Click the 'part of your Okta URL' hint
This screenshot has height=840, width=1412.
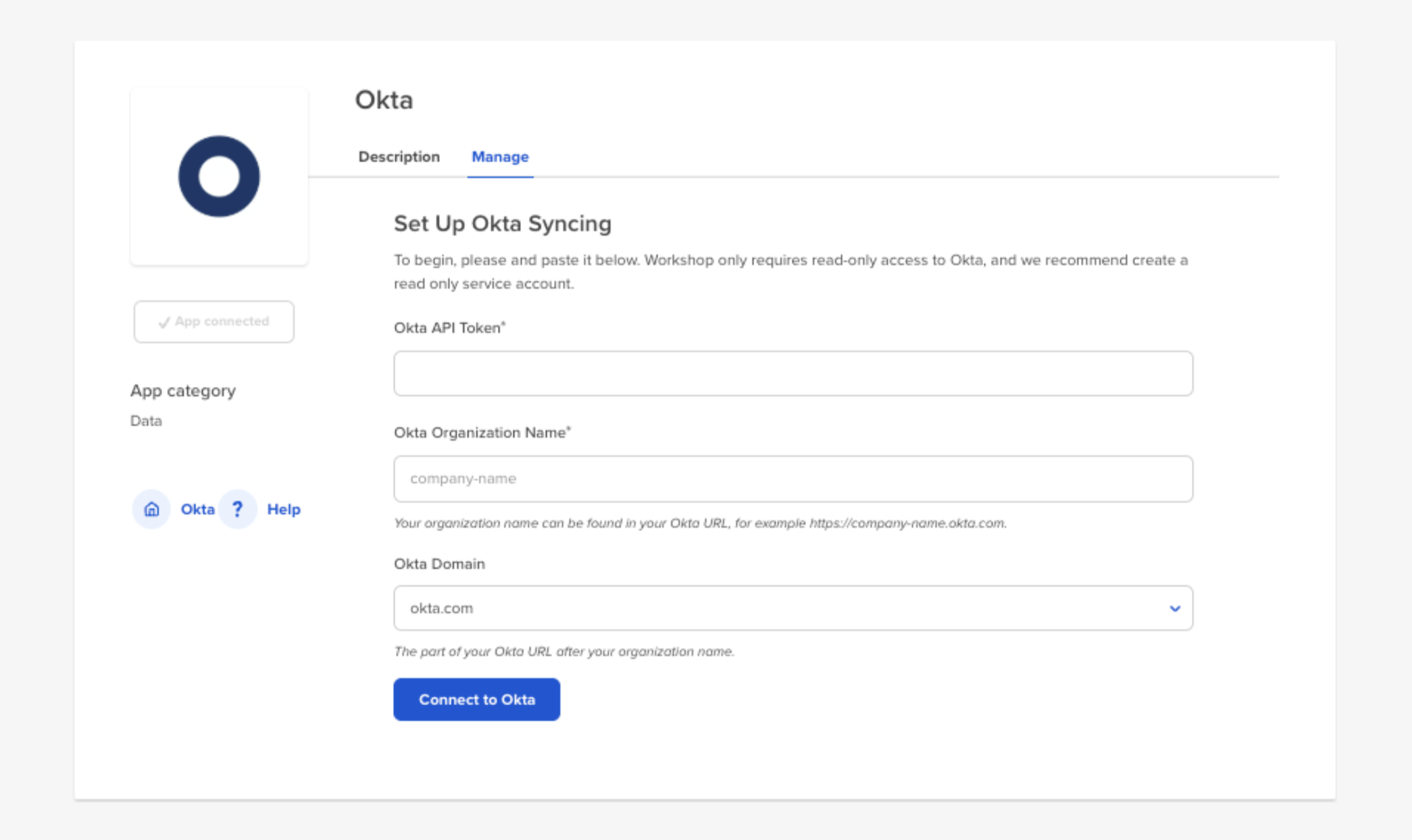[x=564, y=652]
